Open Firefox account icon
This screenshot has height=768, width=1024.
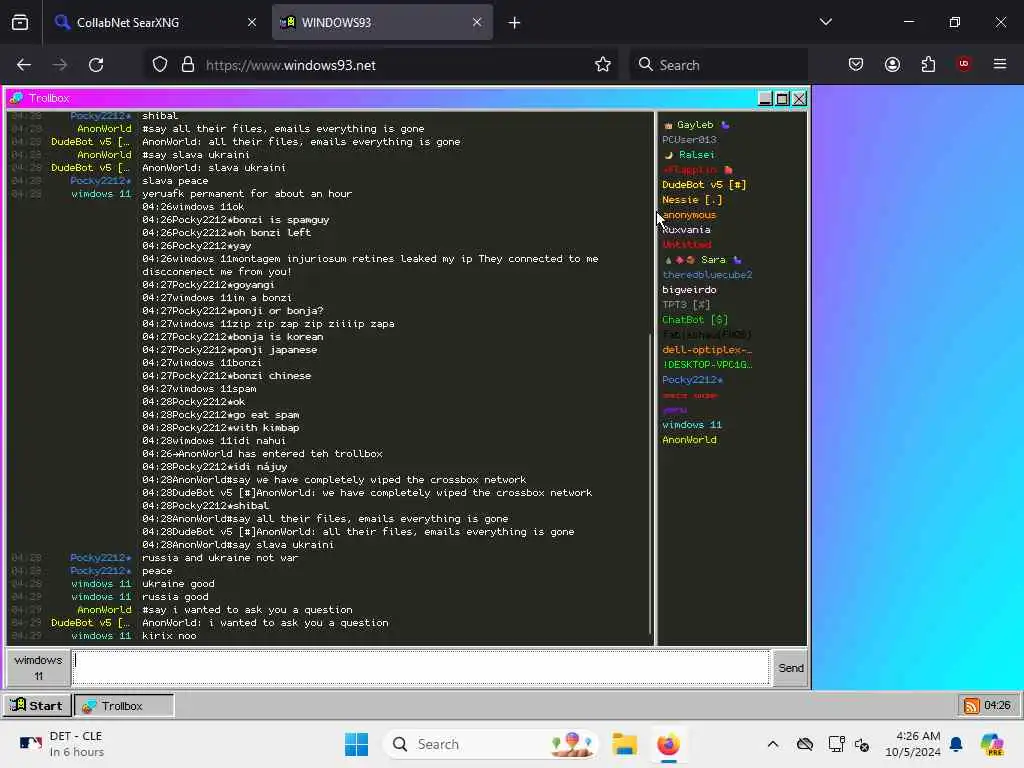[x=892, y=64]
